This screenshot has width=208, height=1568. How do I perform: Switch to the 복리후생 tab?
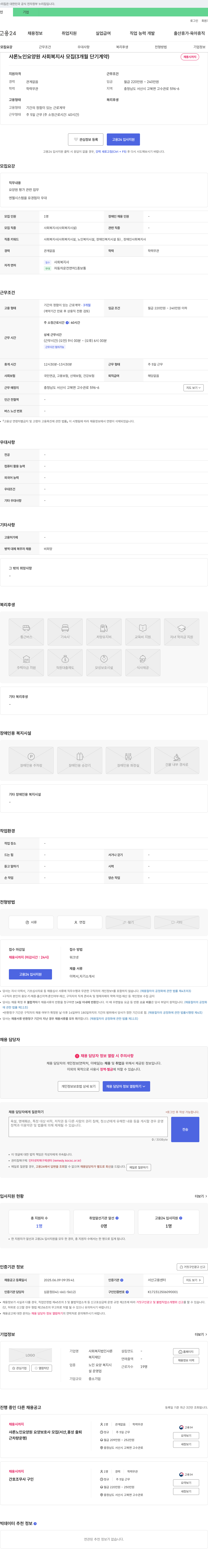tap(122, 47)
